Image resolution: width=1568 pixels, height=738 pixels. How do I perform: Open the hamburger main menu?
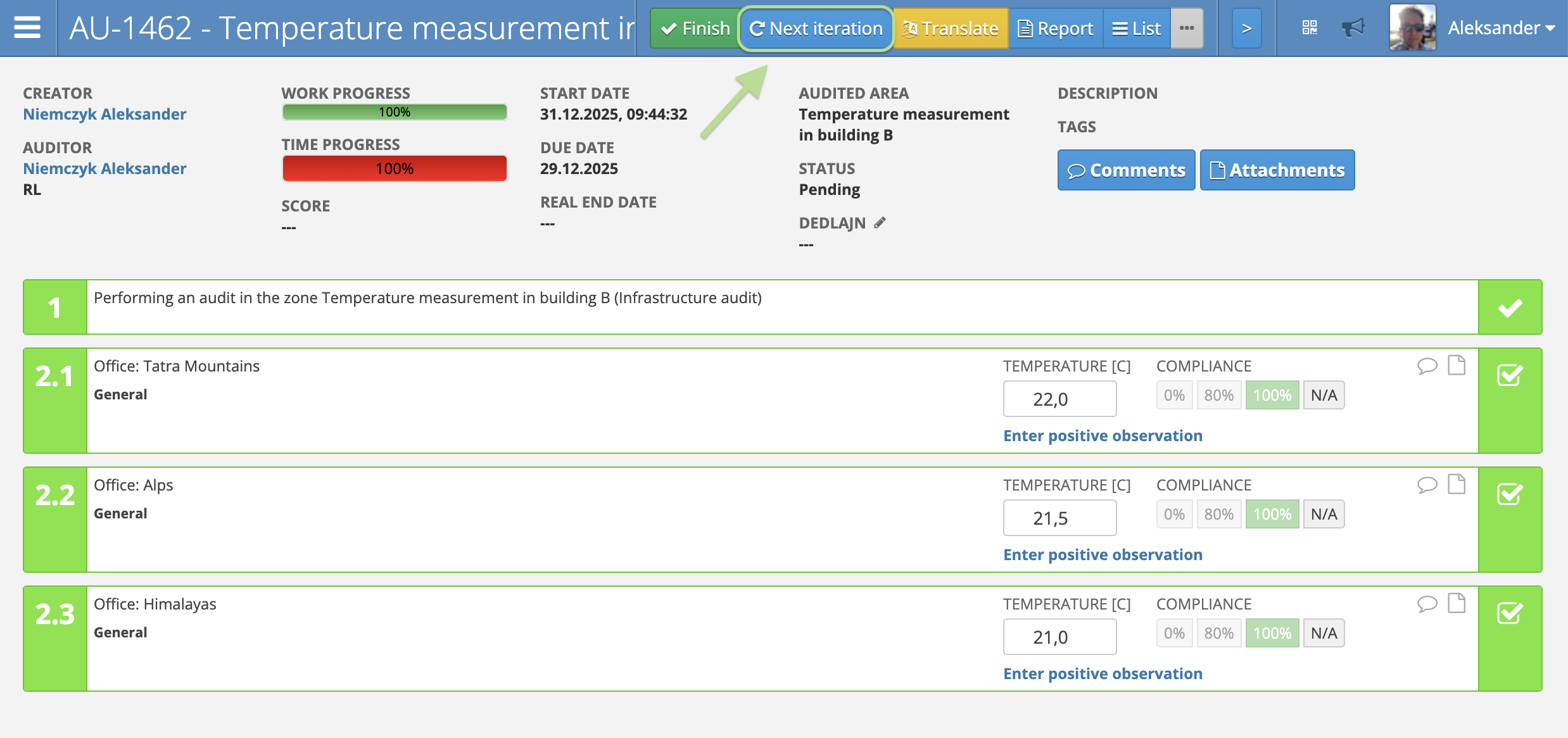tap(27, 28)
